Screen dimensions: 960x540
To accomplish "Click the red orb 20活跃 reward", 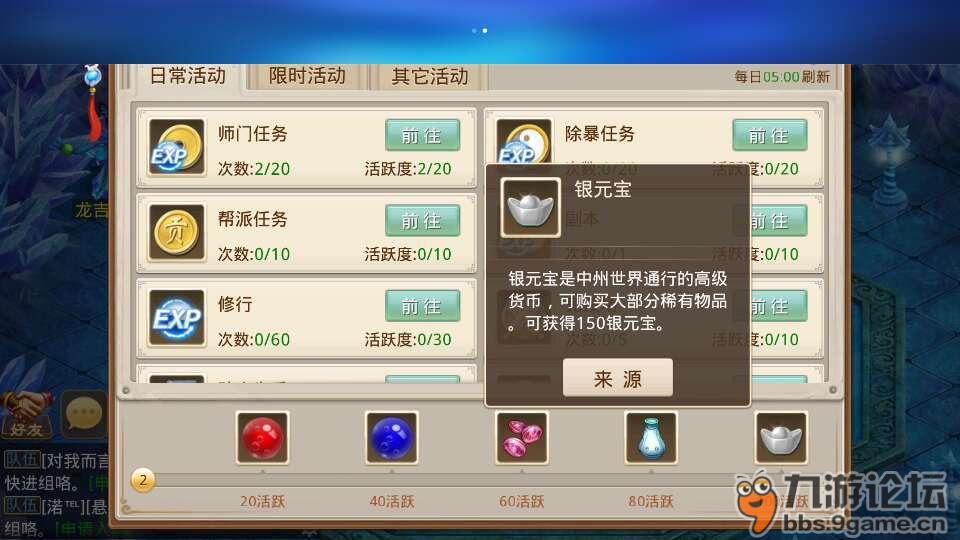I will point(262,438).
